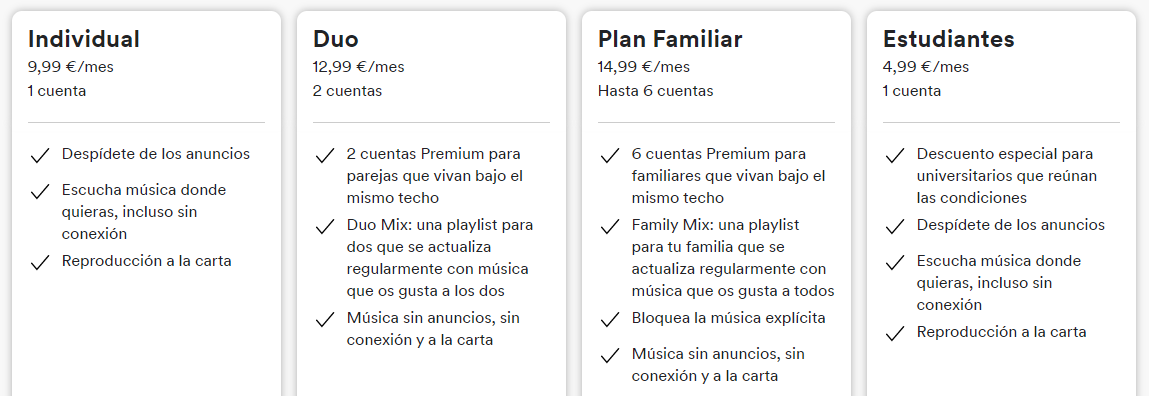This screenshot has width=1149, height=396.
Task: Select the Duo plan heading
Action: [336, 38]
